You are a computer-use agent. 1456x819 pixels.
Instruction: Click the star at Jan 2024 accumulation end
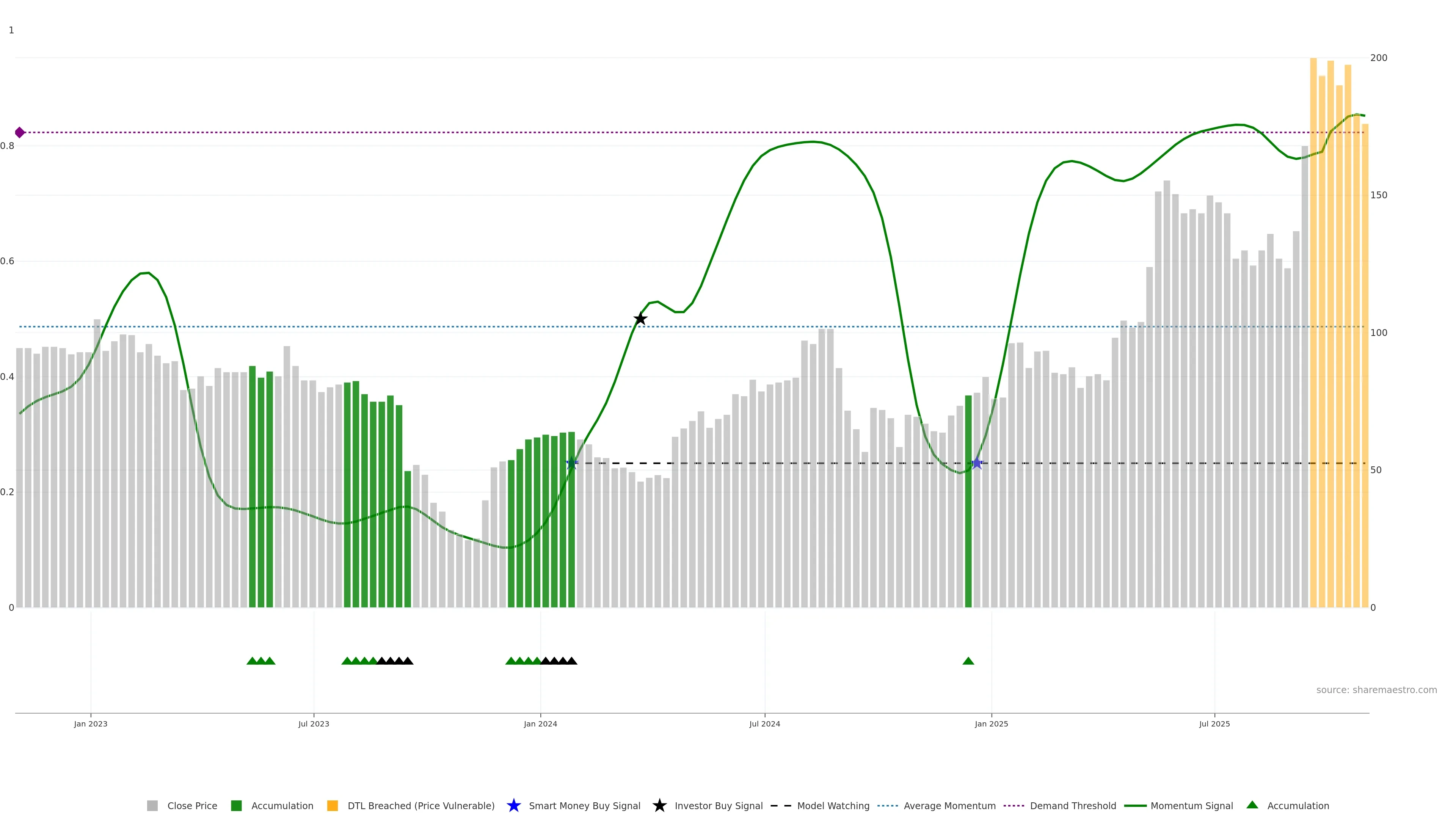(571, 463)
